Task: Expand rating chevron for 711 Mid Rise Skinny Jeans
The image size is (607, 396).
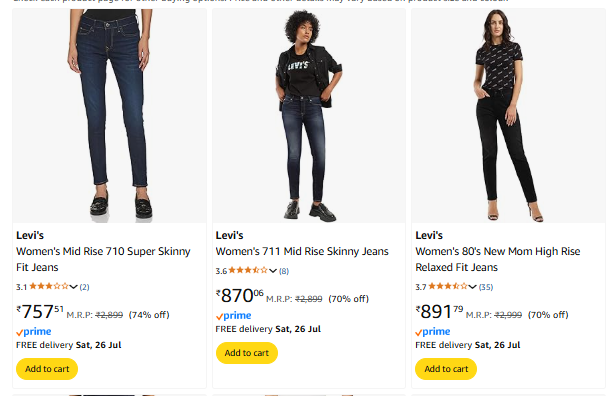Action: [273, 271]
